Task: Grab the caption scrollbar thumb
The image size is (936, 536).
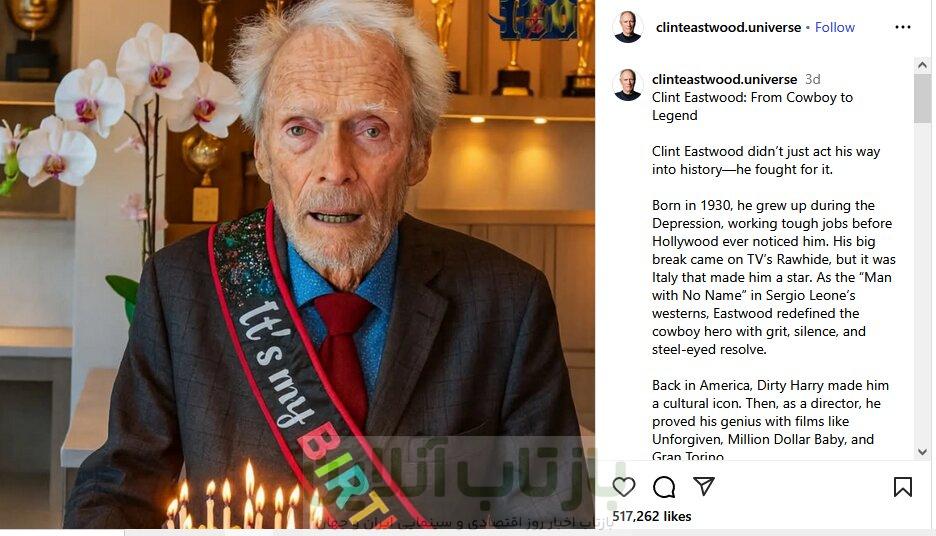Action: (922, 98)
